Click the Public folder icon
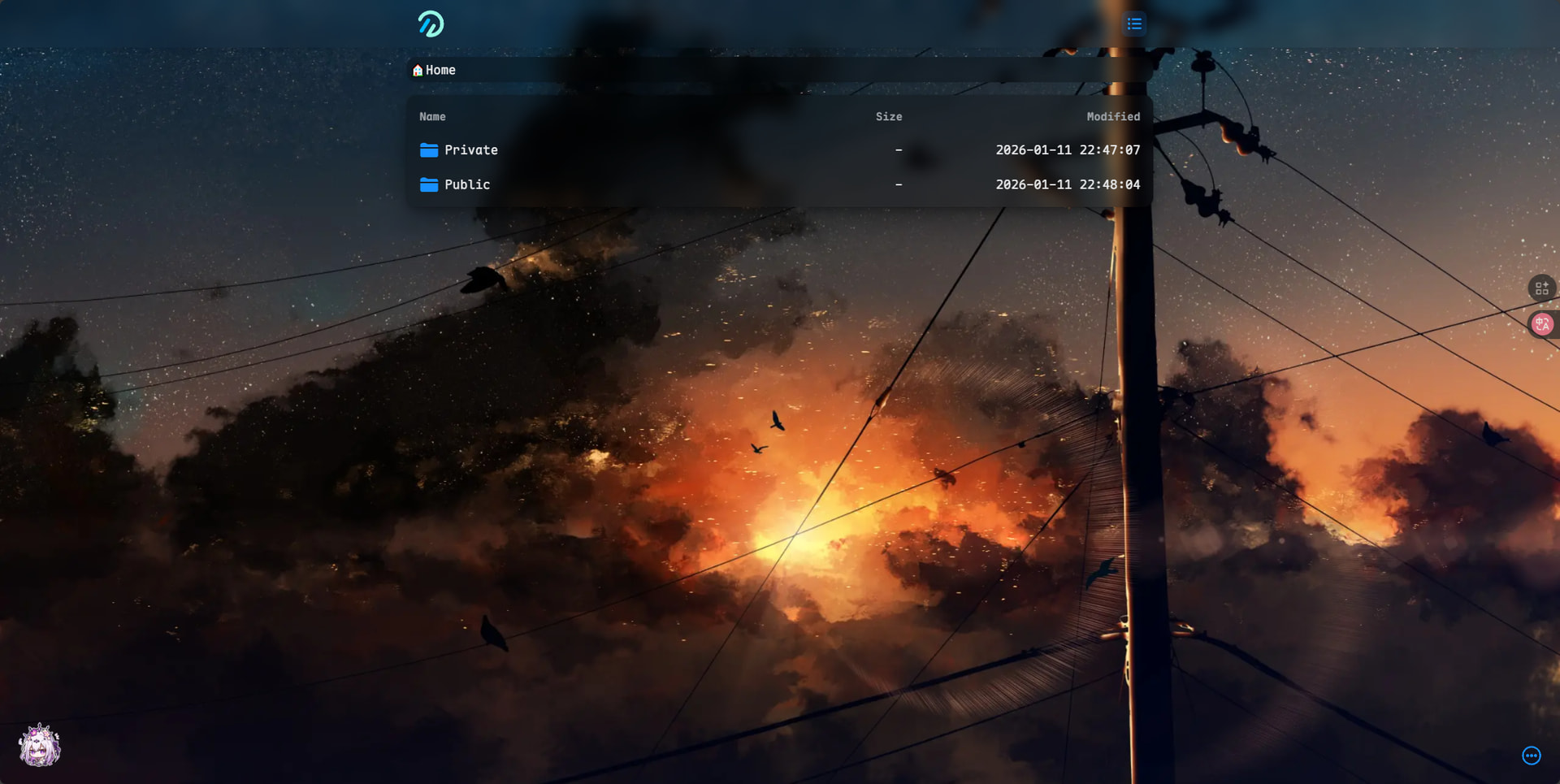Viewport: 1560px width, 784px height. click(429, 184)
